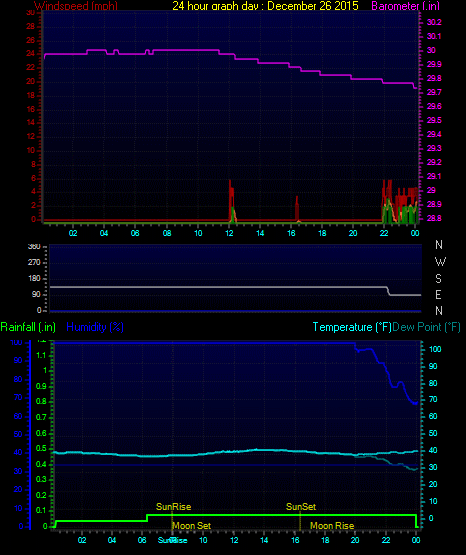Click the Moon Rise marker label
This screenshot has height=555, width=466.
click(x=332, y=526)
